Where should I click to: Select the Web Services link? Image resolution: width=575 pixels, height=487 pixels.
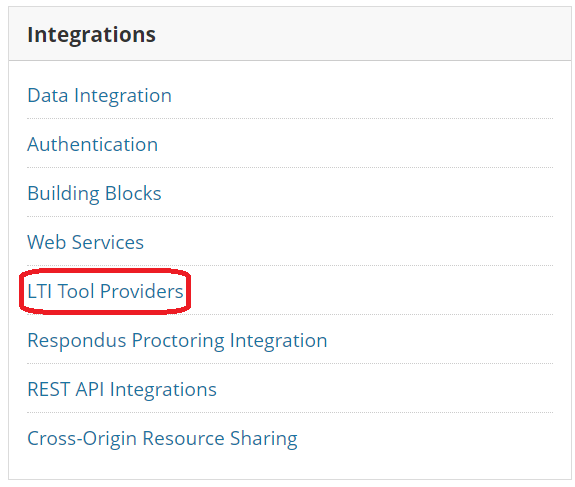pos(85,242)
